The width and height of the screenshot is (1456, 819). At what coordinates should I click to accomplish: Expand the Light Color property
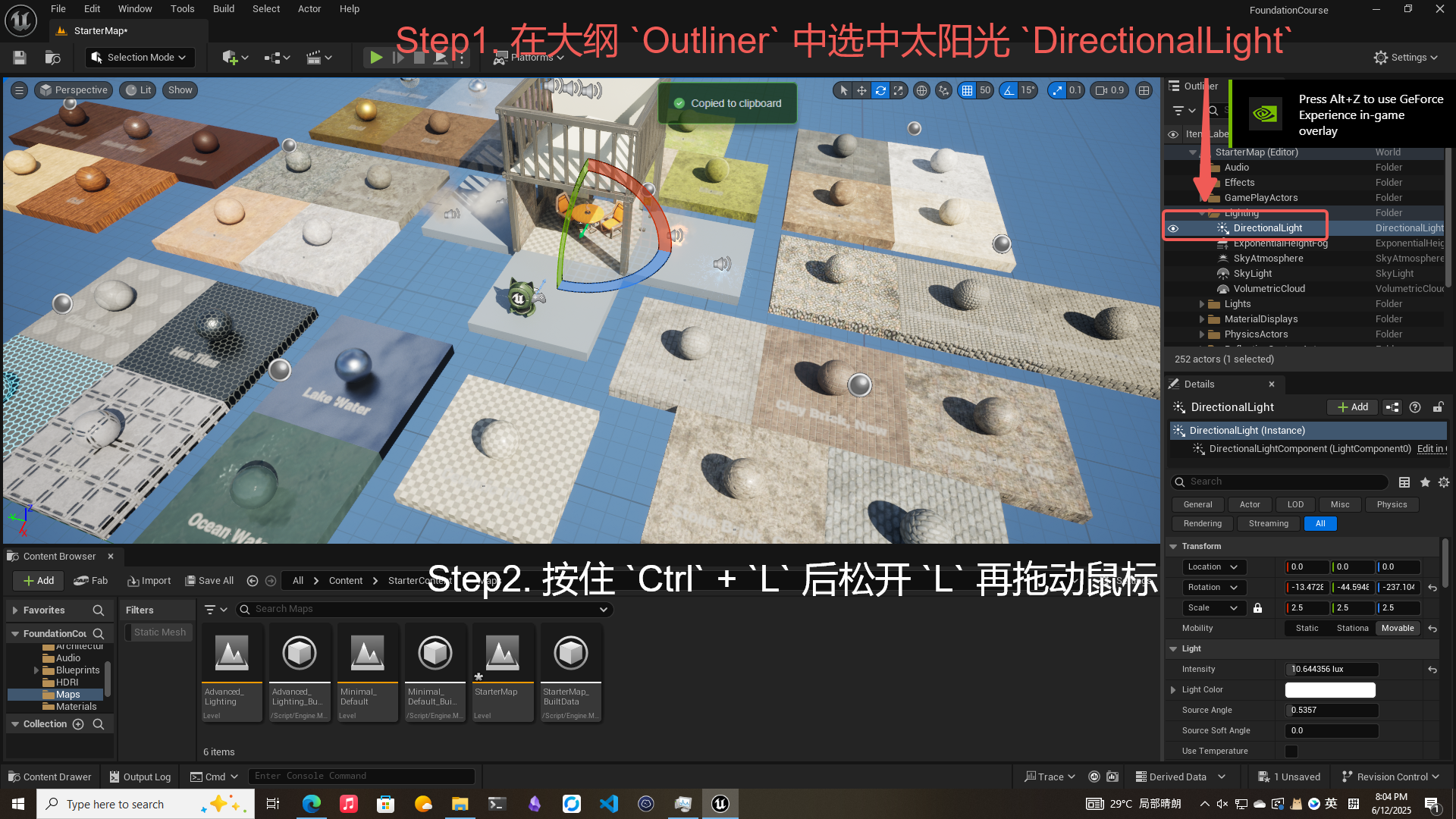tap(1173, 690)
